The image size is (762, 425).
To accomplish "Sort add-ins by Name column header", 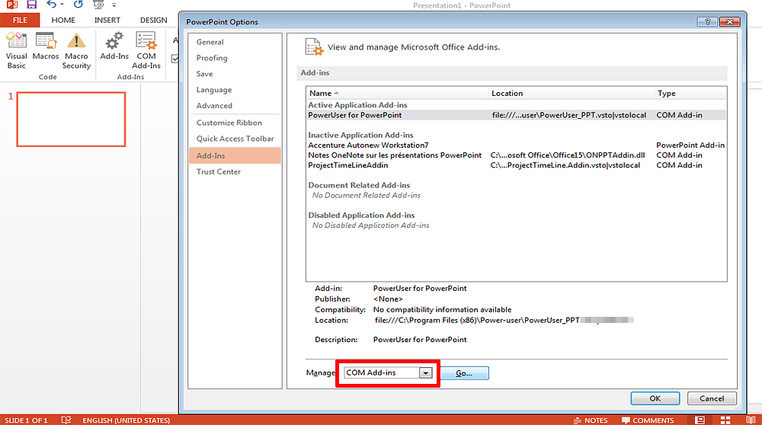I will click(397, 93).
